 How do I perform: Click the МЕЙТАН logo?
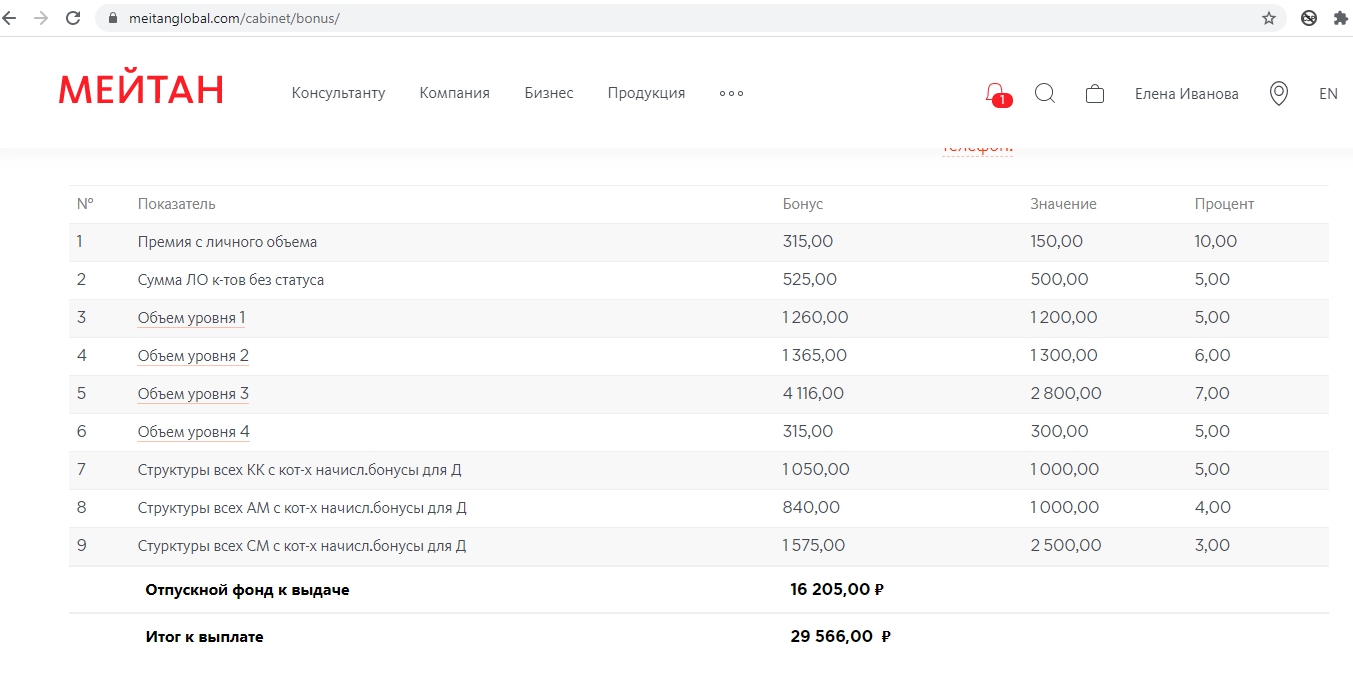[x=141, y=90]
